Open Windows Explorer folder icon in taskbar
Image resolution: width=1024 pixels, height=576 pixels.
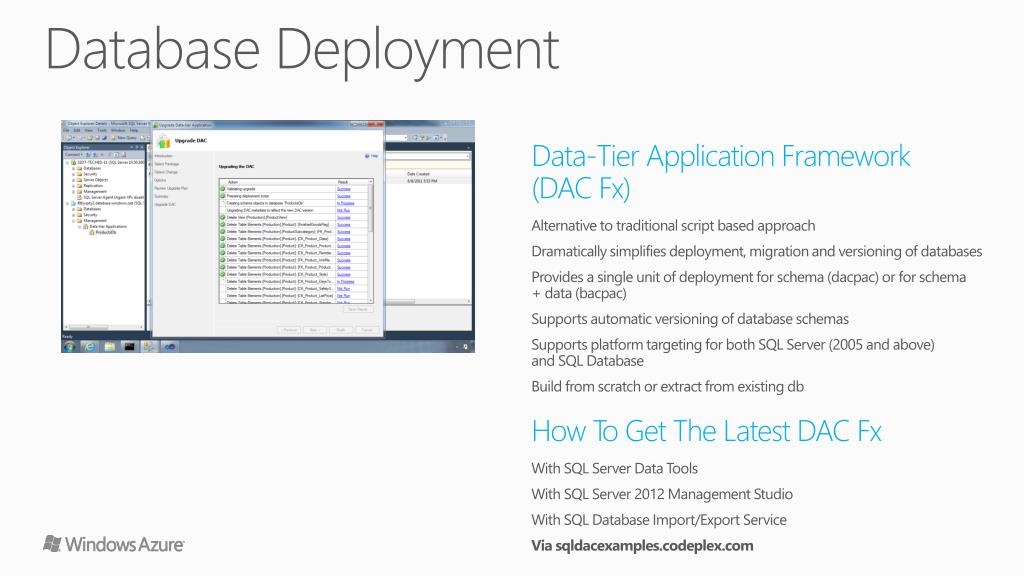[x=109, y=346]
